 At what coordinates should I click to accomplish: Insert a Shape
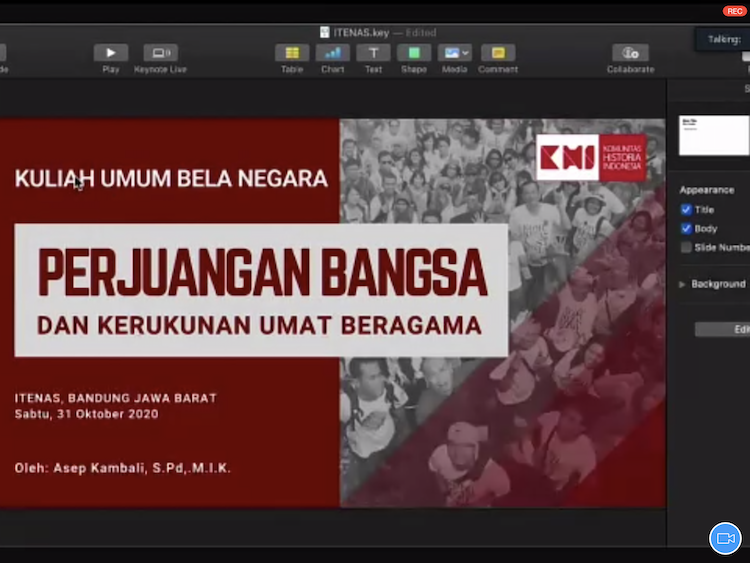[414, 53]
